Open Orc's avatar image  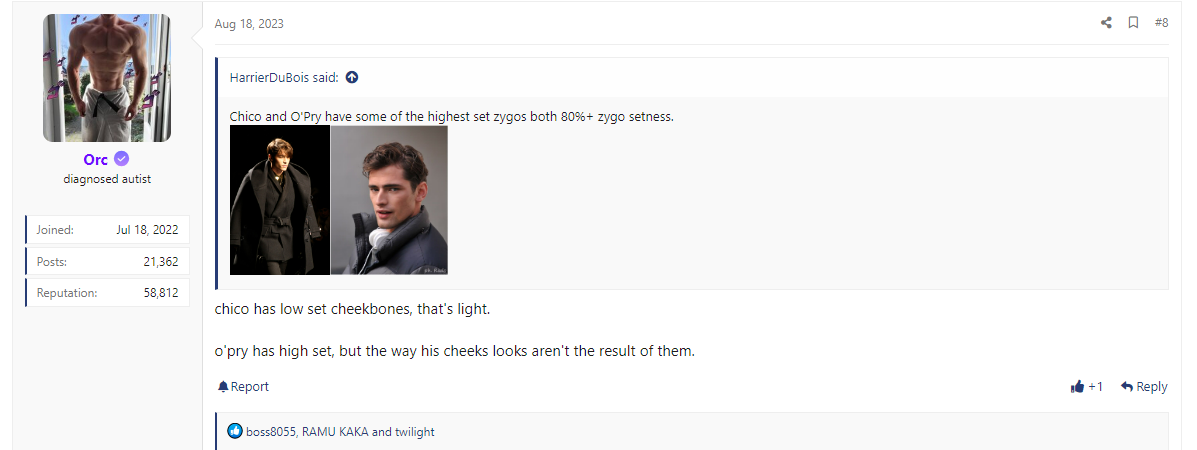tap(107, 78)
